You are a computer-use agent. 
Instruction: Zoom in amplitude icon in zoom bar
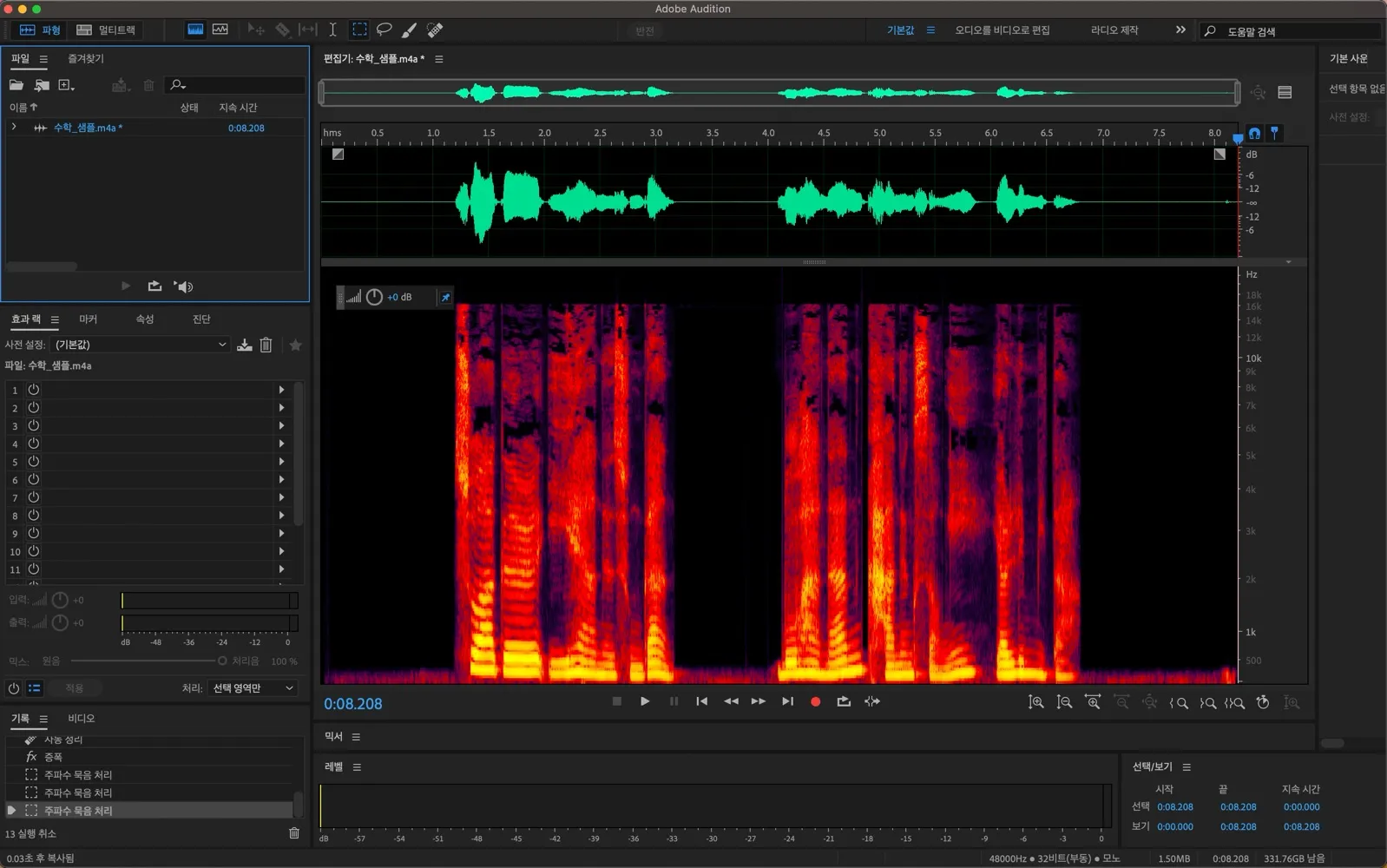[x=1036, y=702]
